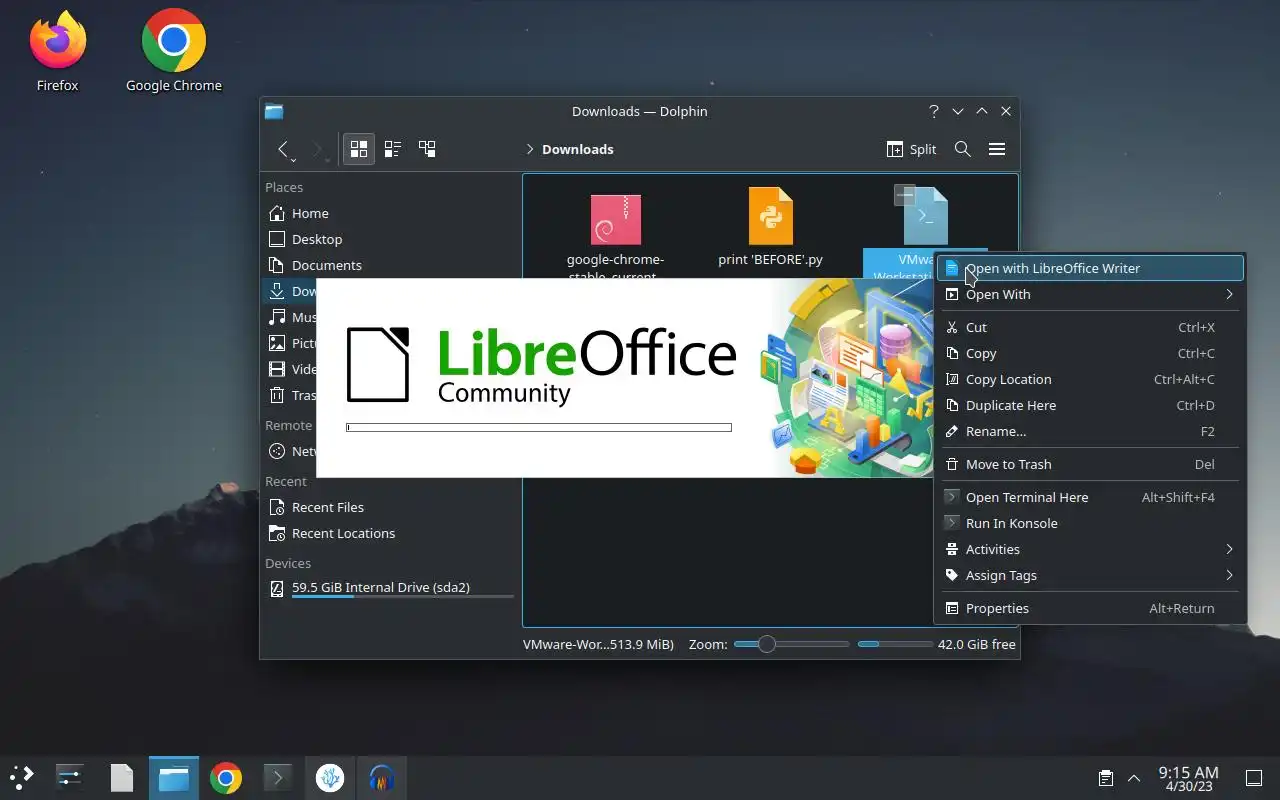Viewport: 1280px width, 800px height.
Task: Switch Dolphin to Icons view mode
Action: tap(359, 149)
